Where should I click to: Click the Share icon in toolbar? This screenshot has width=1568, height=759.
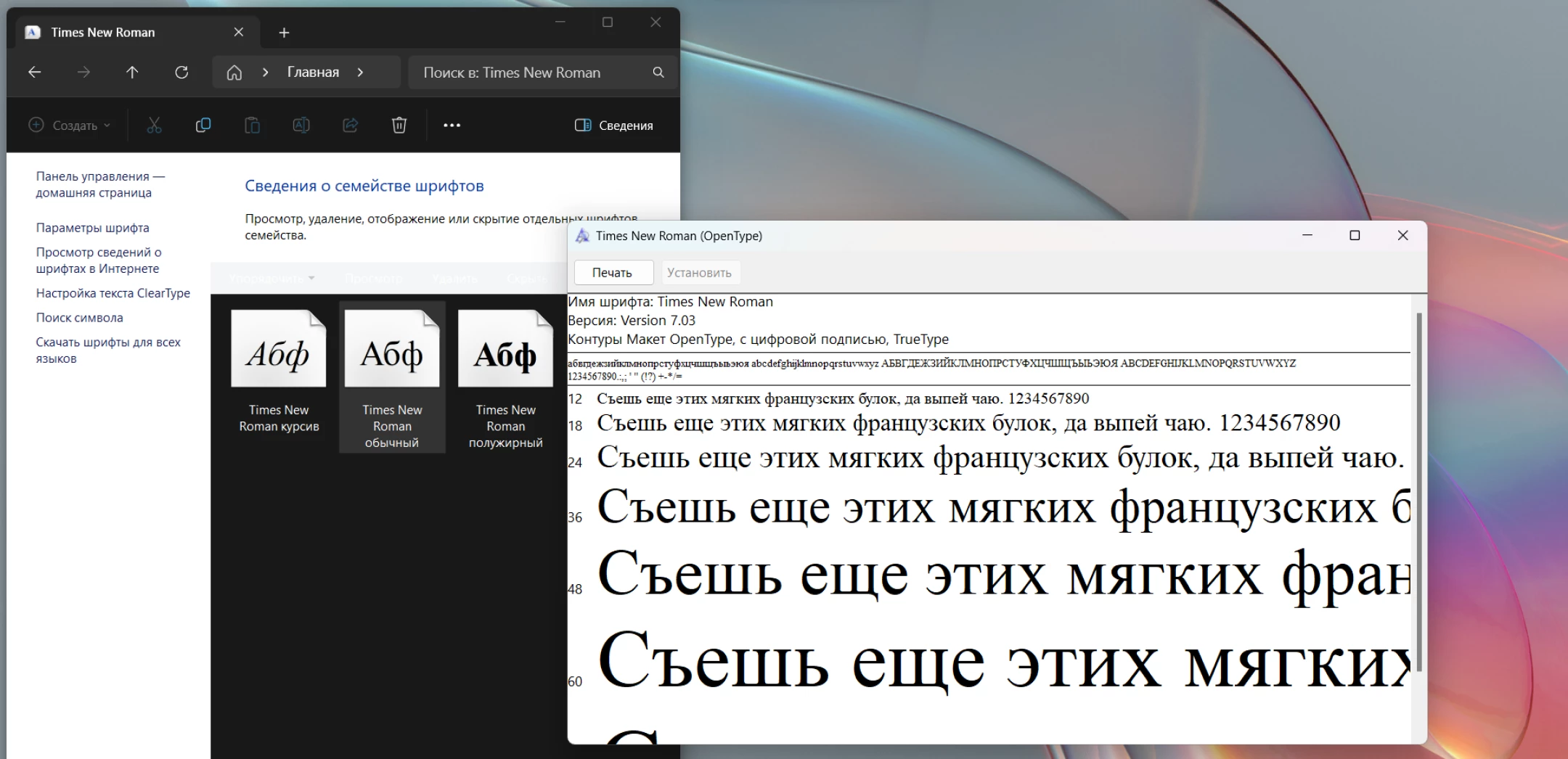350,125
